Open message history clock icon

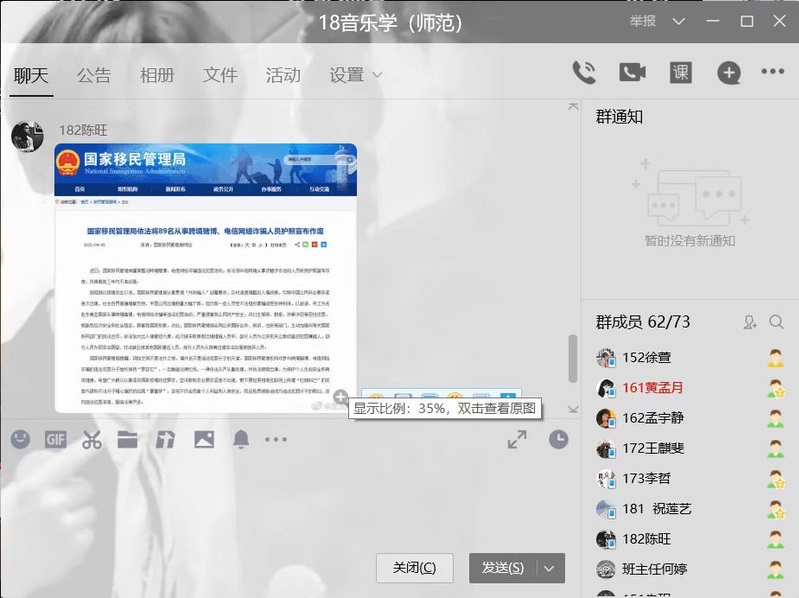pos(558,439)
